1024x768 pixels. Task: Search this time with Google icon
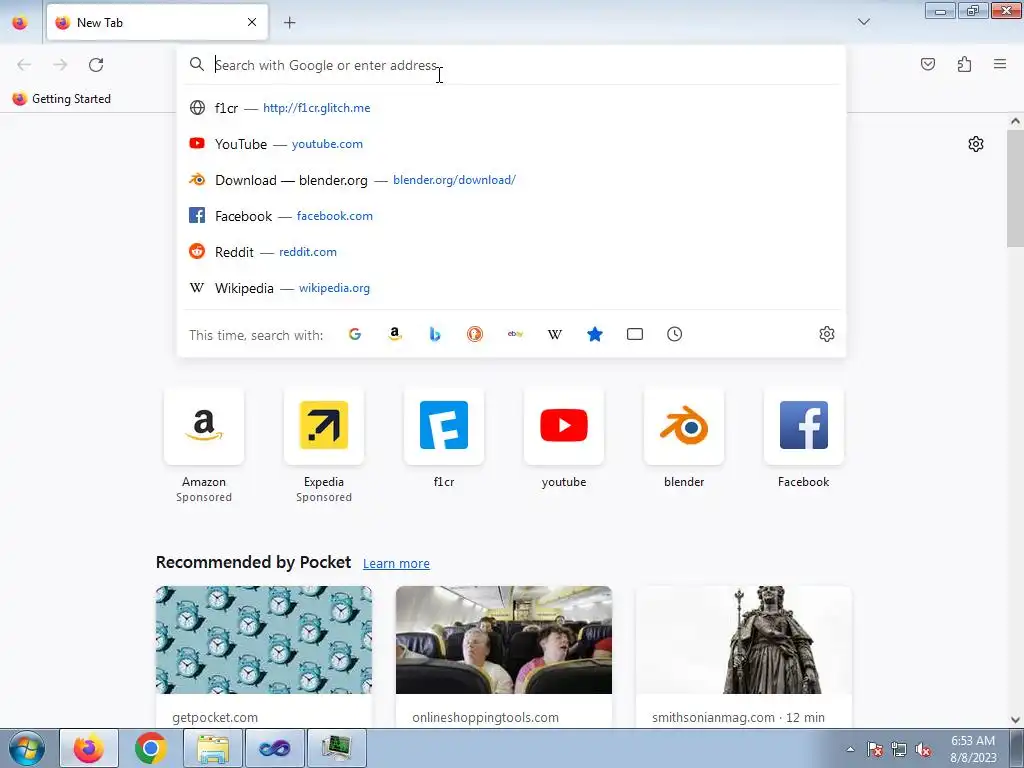pos(355,334)
